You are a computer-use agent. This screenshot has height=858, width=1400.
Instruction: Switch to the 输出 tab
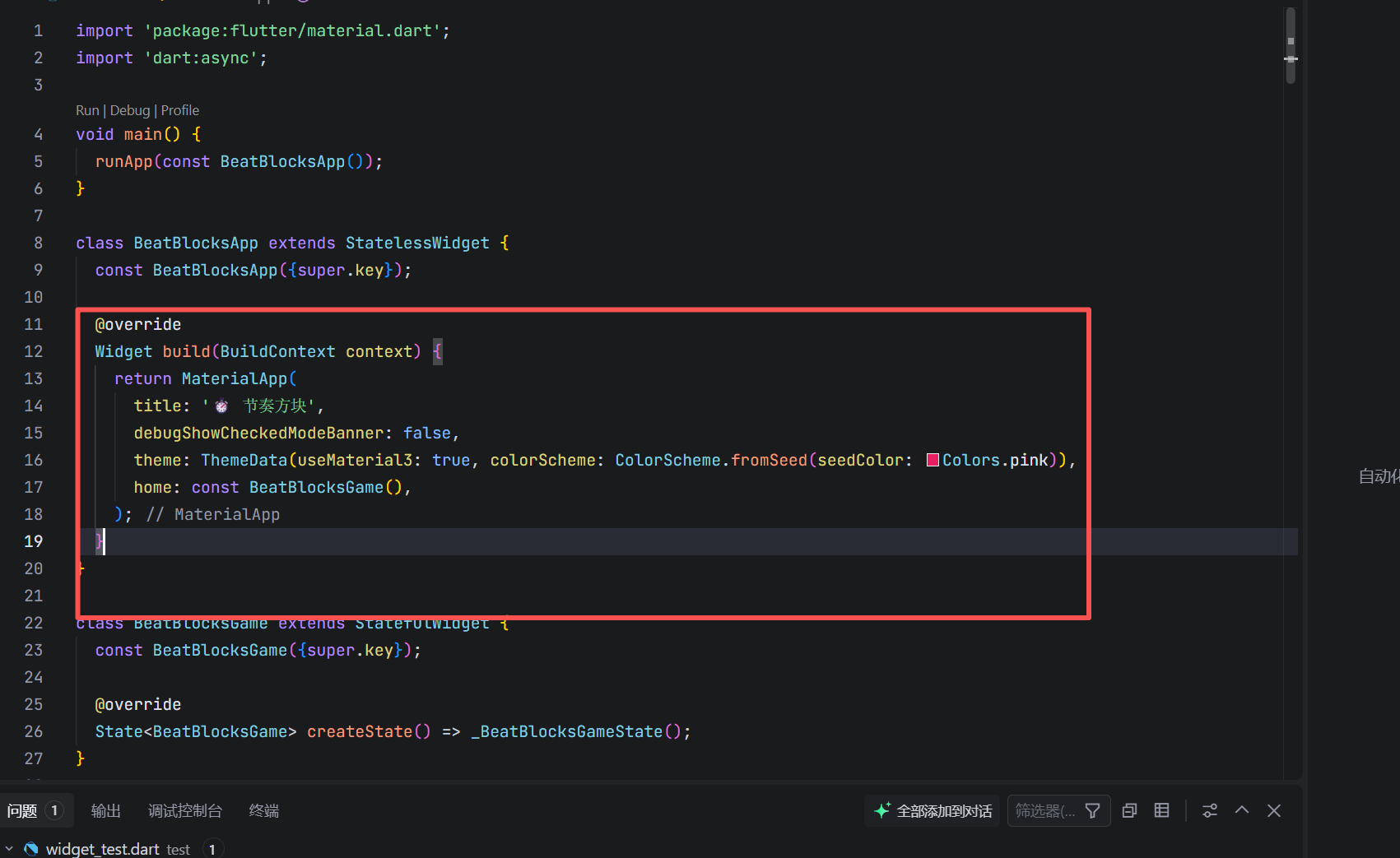[x=105, y=811]
